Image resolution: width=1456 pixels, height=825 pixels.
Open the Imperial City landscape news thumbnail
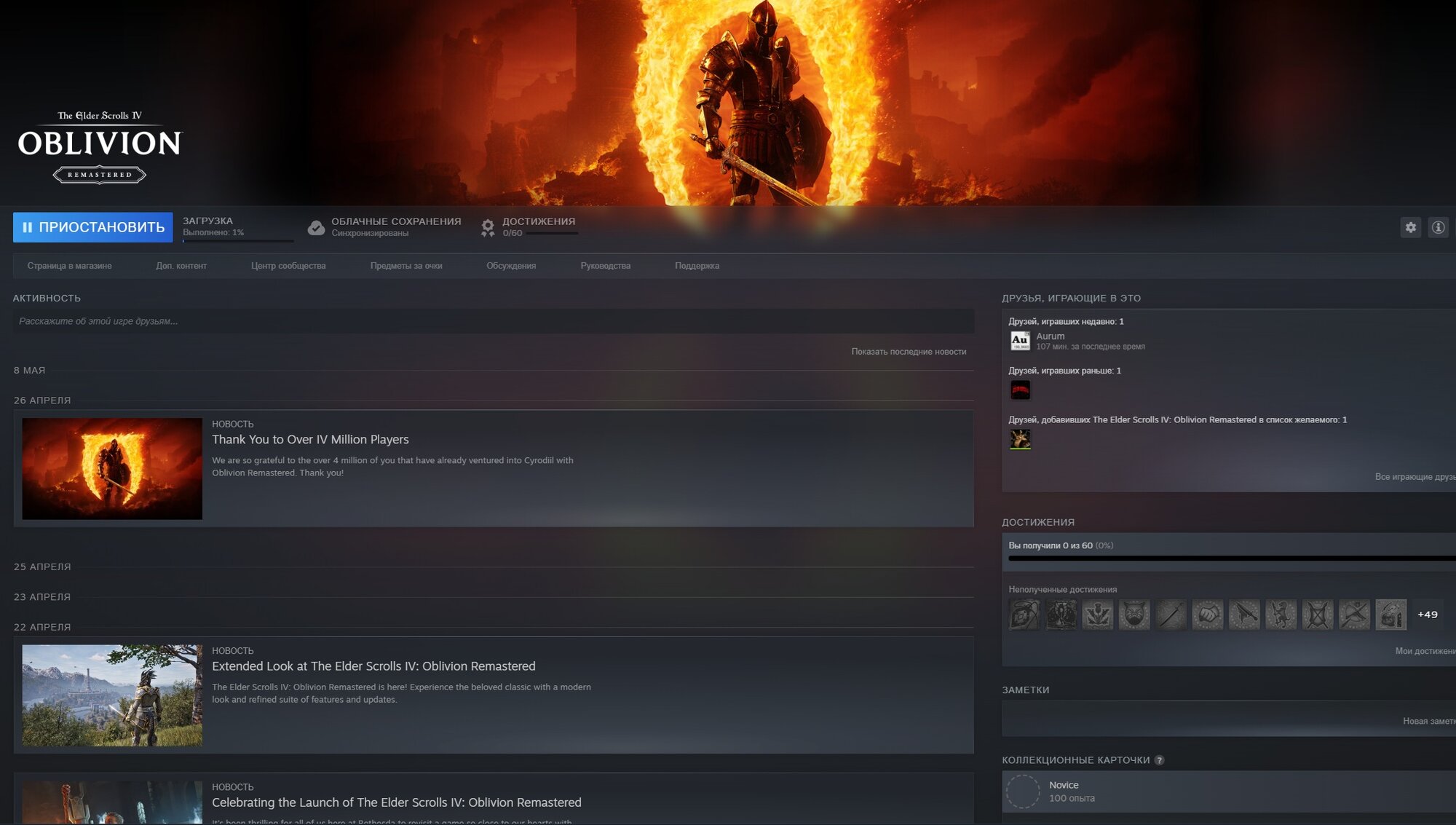coord(112,695)
